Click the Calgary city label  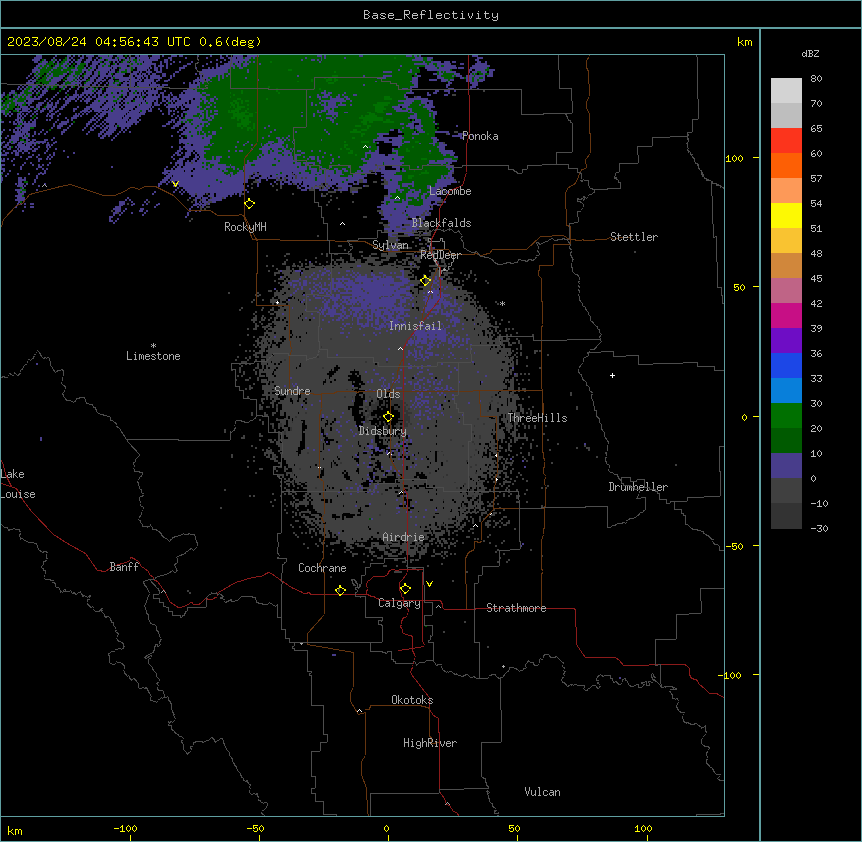tap(399, 603)
